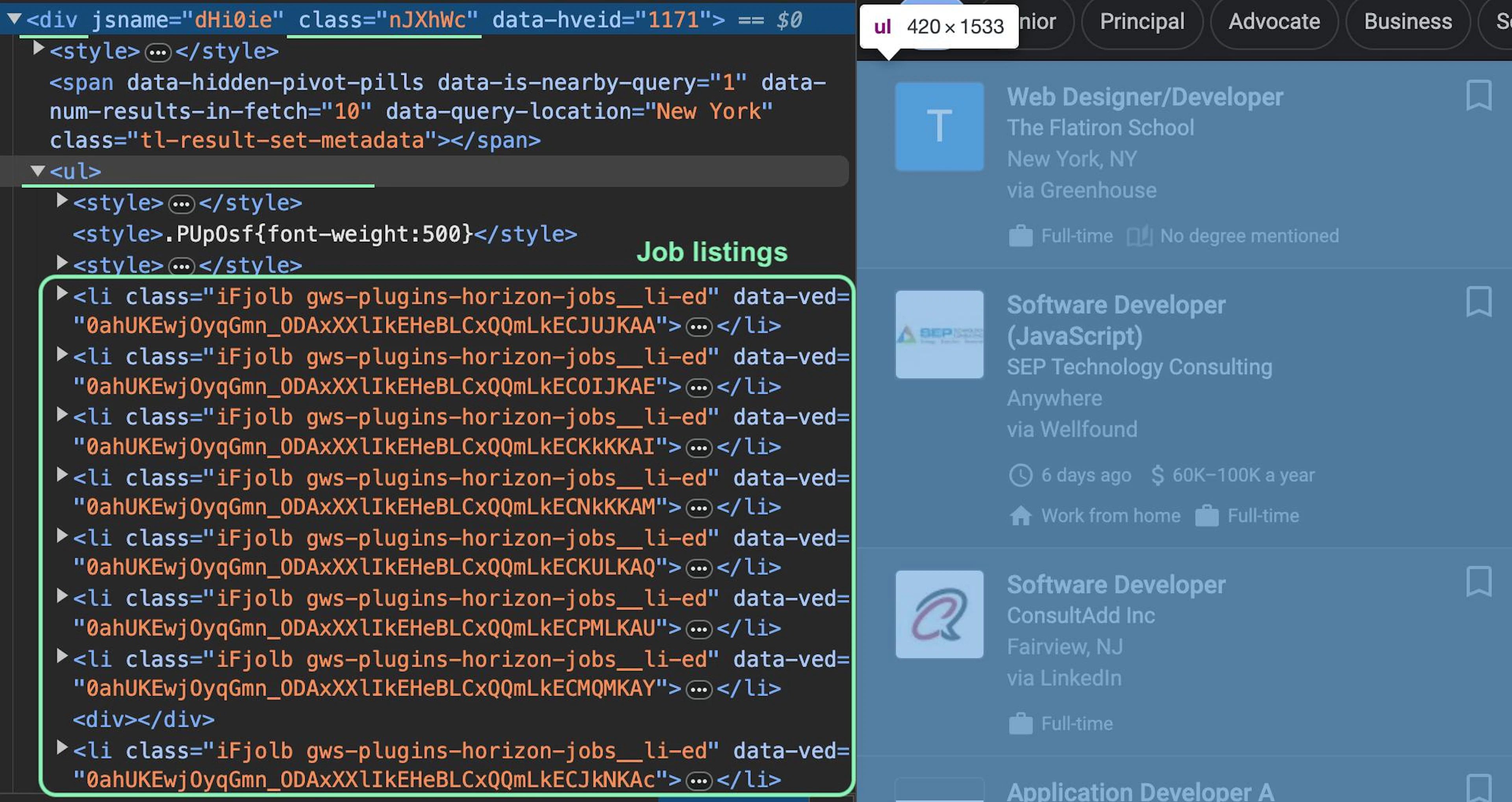Open the Software Developer (JavaScript) job title
The width and height of the screenshot is (1512, 802).
click(x=1116, y=320)
